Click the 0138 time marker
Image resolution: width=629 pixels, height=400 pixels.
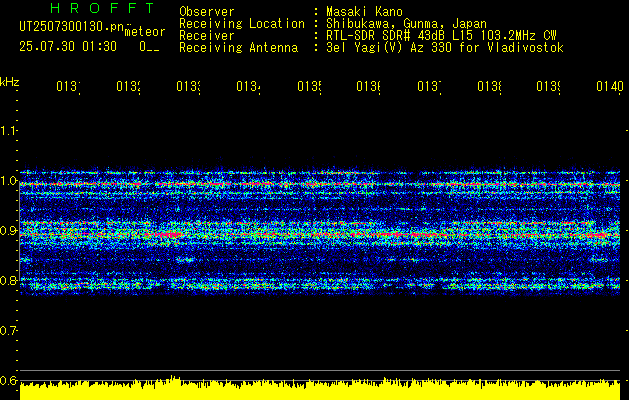(489, 87)
